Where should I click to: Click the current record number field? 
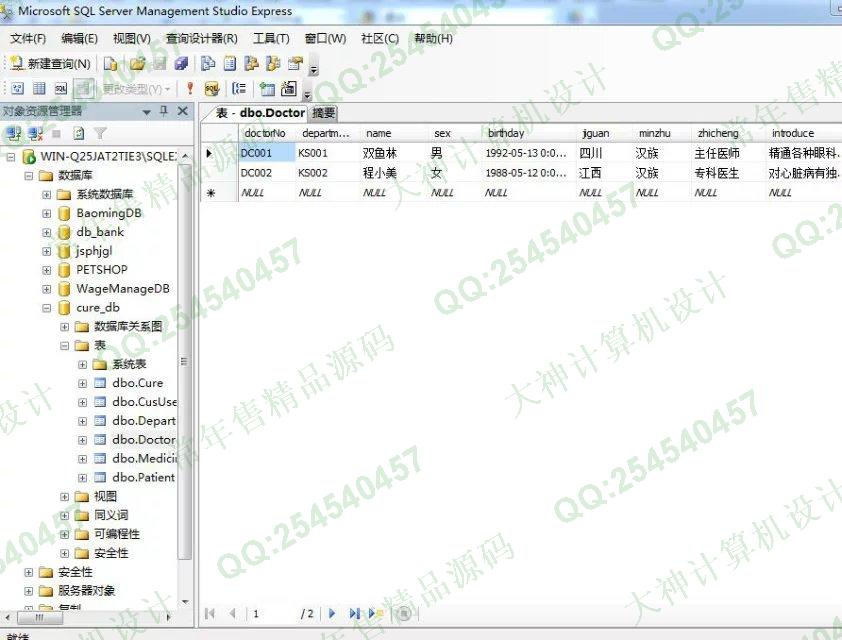274,613
